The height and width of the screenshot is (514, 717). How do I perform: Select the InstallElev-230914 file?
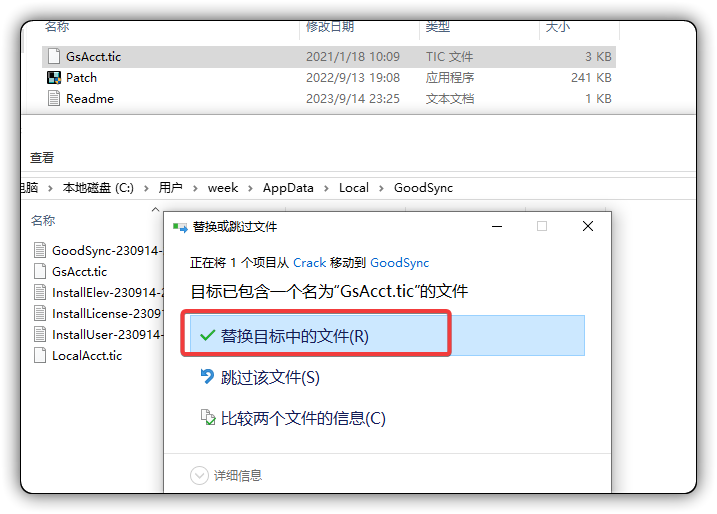pyautogui.click(x=107, y=292)
